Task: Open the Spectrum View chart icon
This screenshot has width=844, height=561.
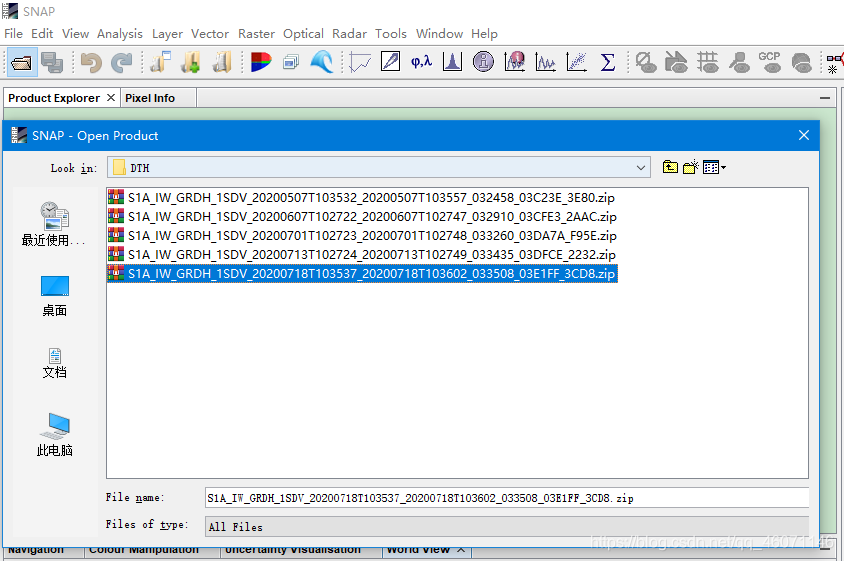Action: click(x=545, y=62)
